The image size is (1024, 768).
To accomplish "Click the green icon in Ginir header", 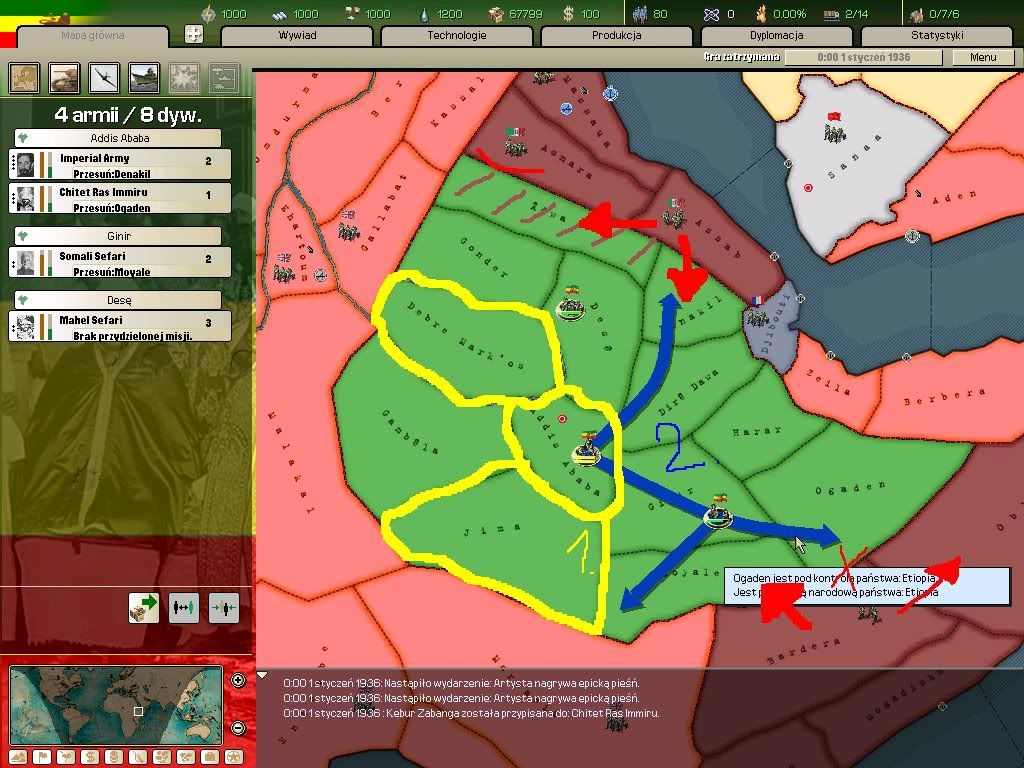I will (x=23, y=236).
